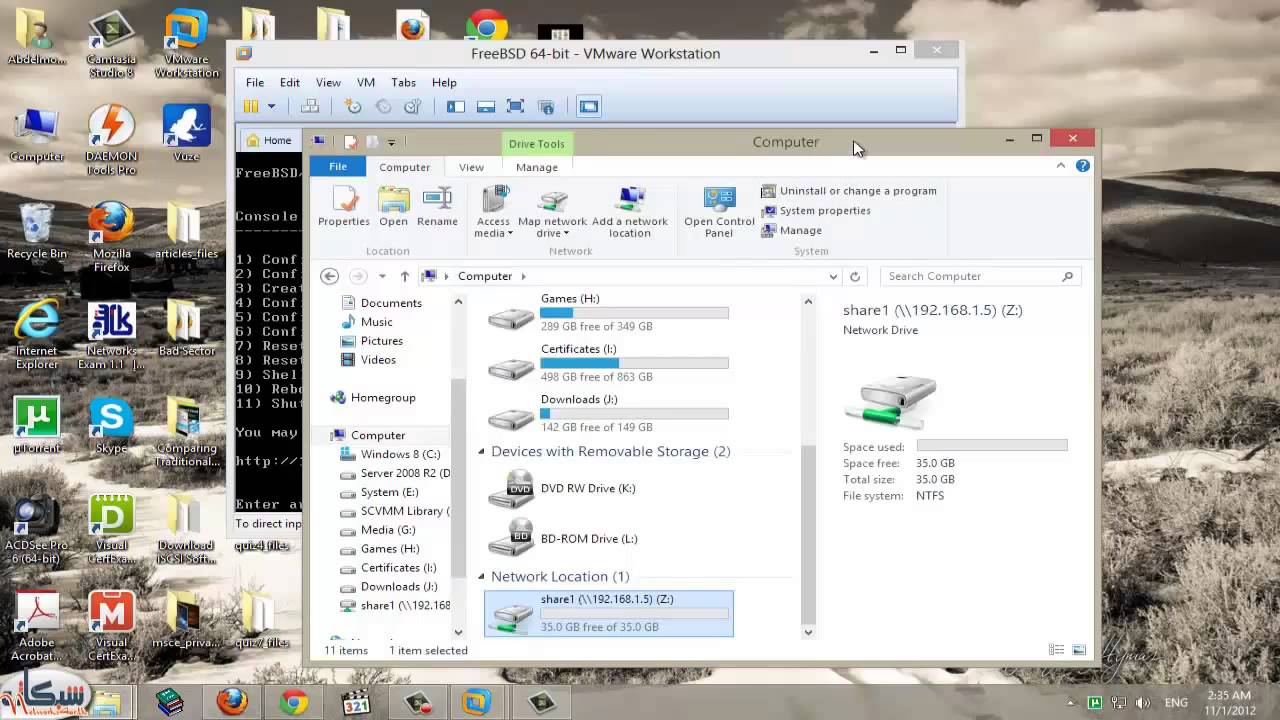
Task: Open Map network drive dropdown
Action: click(552, 212)
